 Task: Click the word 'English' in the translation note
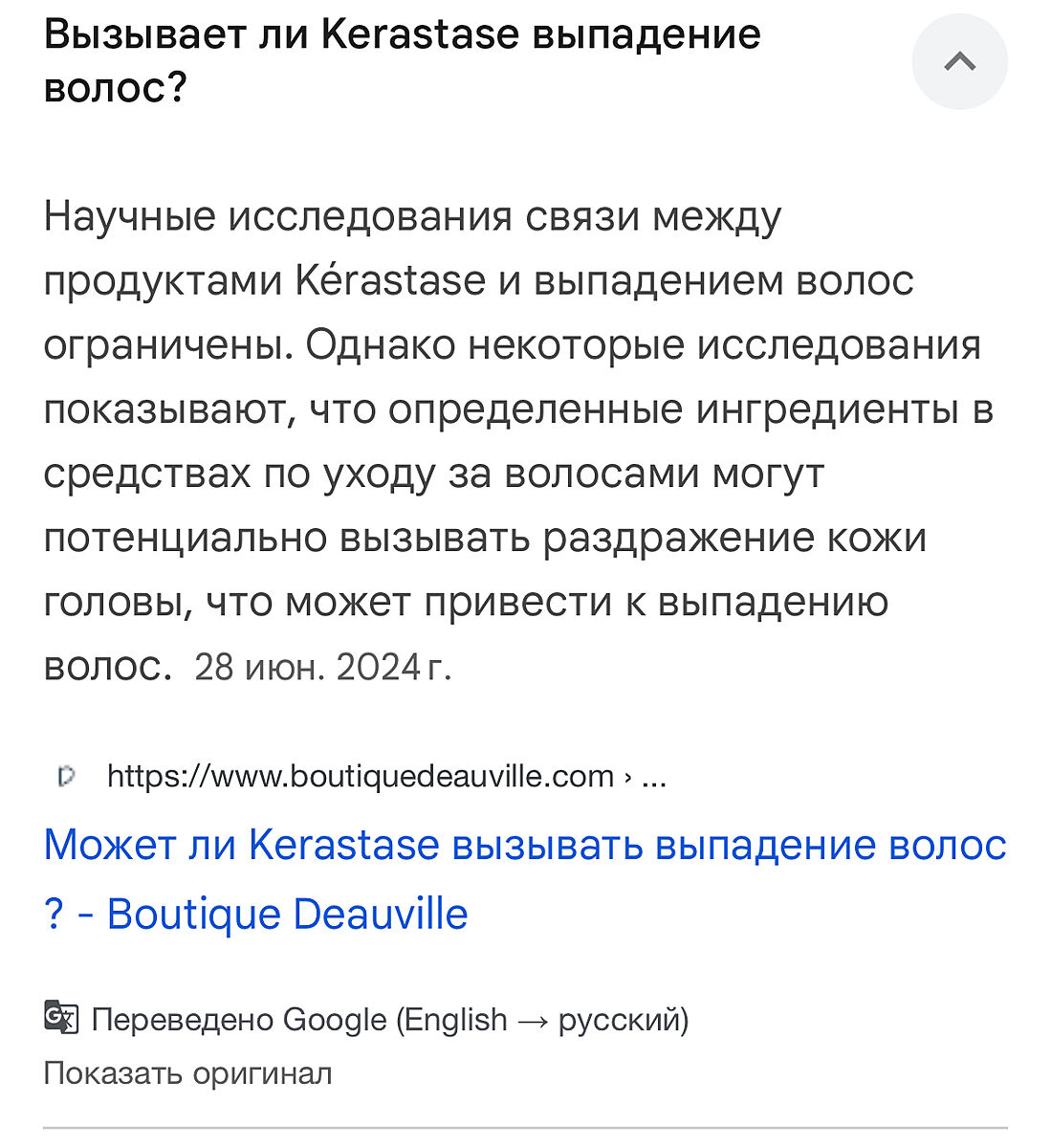pos(456,1020)
